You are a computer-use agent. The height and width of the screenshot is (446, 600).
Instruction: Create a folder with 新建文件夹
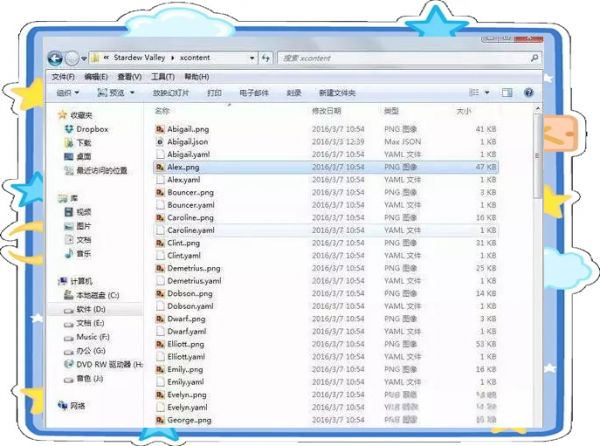click(337, 93)
